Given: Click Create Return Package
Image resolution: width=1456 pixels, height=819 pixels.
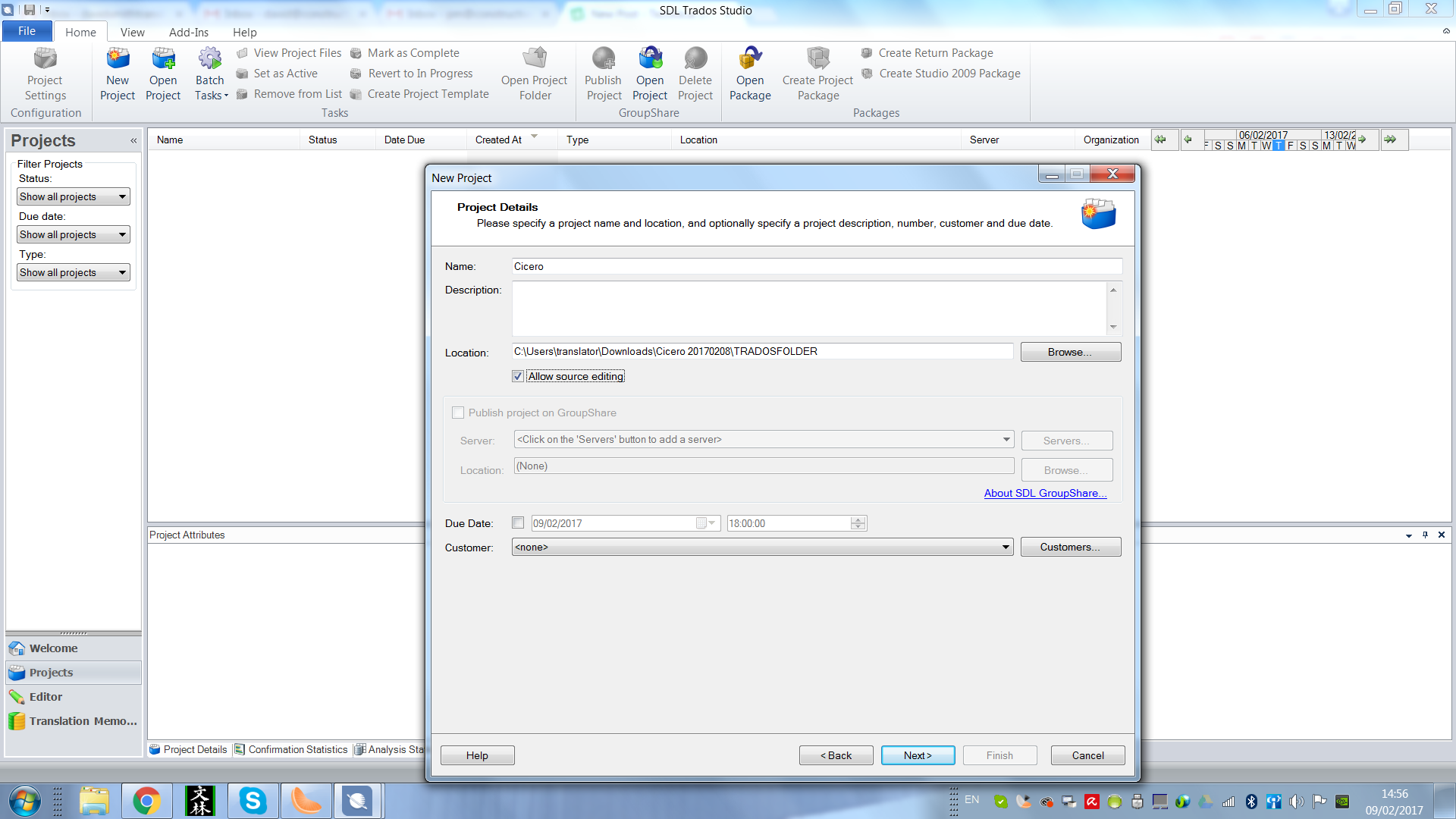Looking at the screenshot, I should 927,53.
